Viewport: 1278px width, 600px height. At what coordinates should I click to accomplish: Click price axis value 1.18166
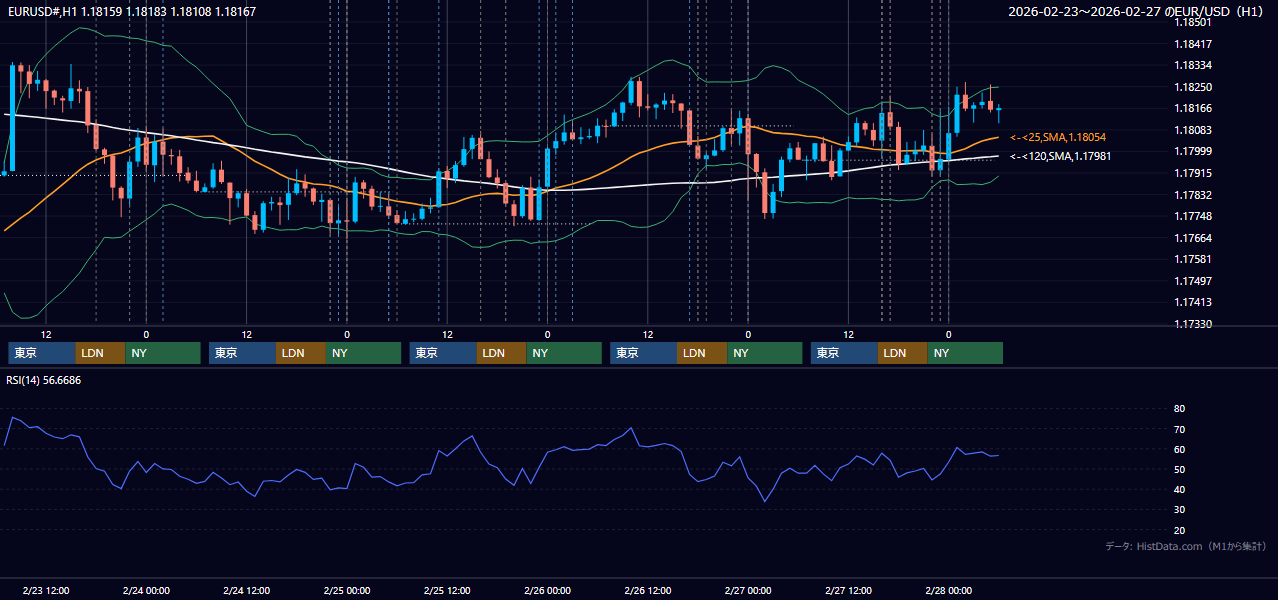coord(1192,108)
